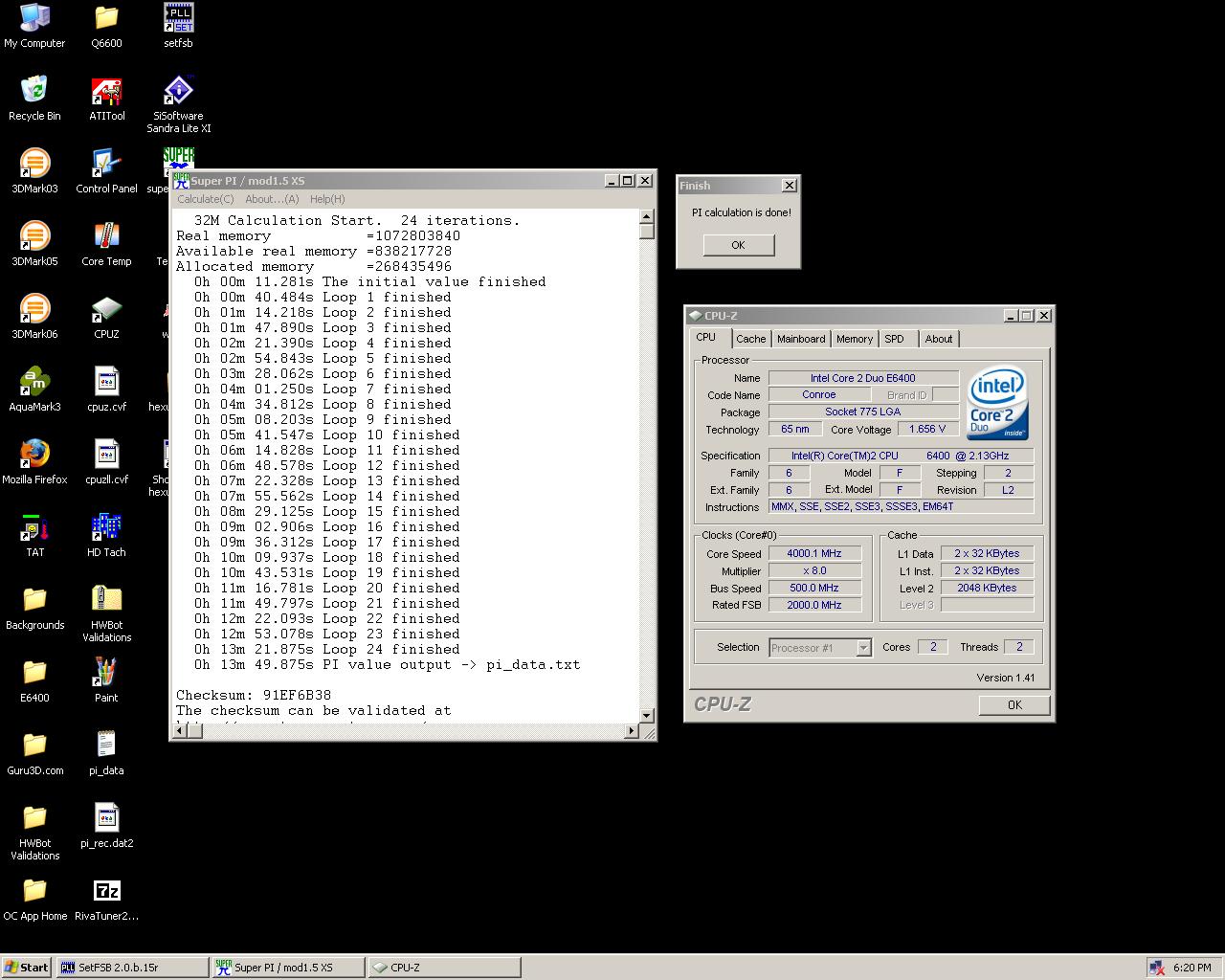Screen dimensions: 1225x980
Task: Click Super PI horizontal scroll right arrow
Action: pos(631,731)
